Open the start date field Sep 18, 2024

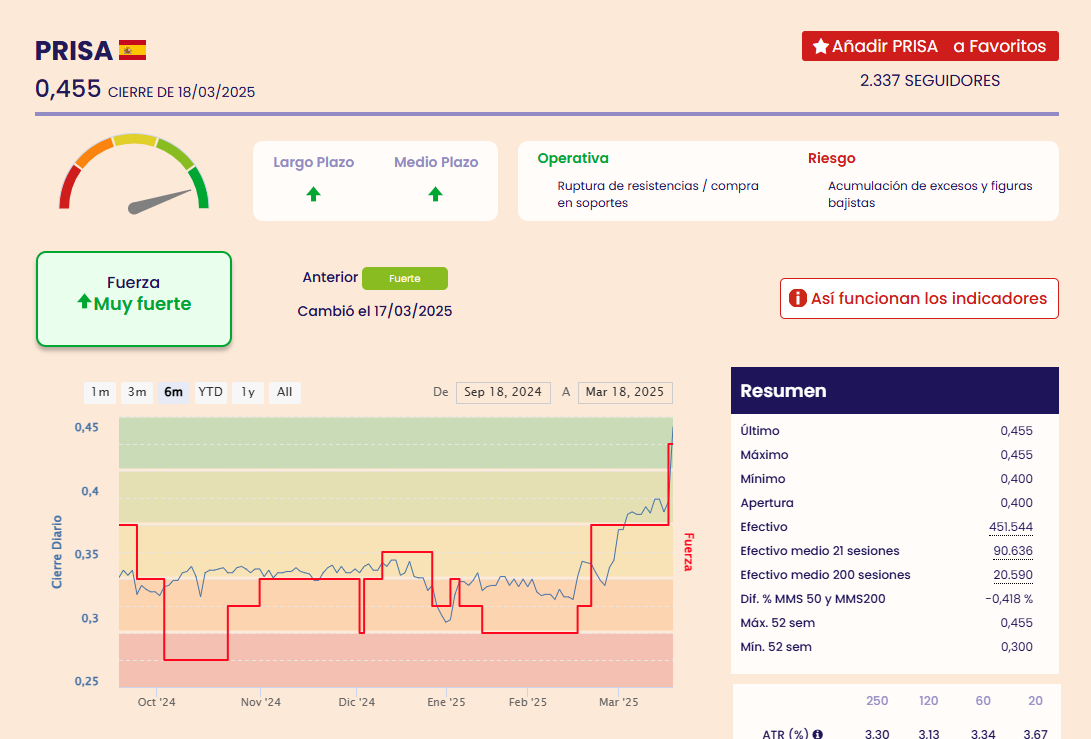point(503,392)
